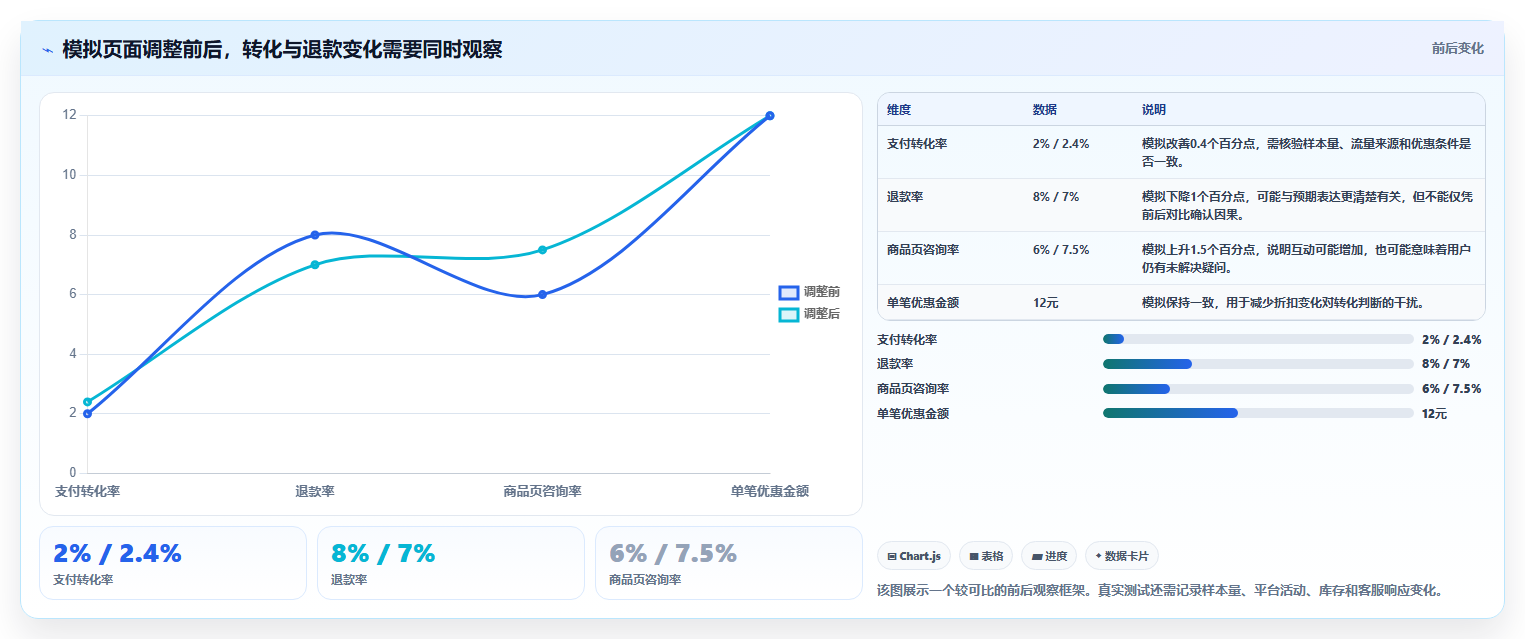Click the 说明 column header
Viewport: 1525px width, 639px height.
click(1154, 110)
